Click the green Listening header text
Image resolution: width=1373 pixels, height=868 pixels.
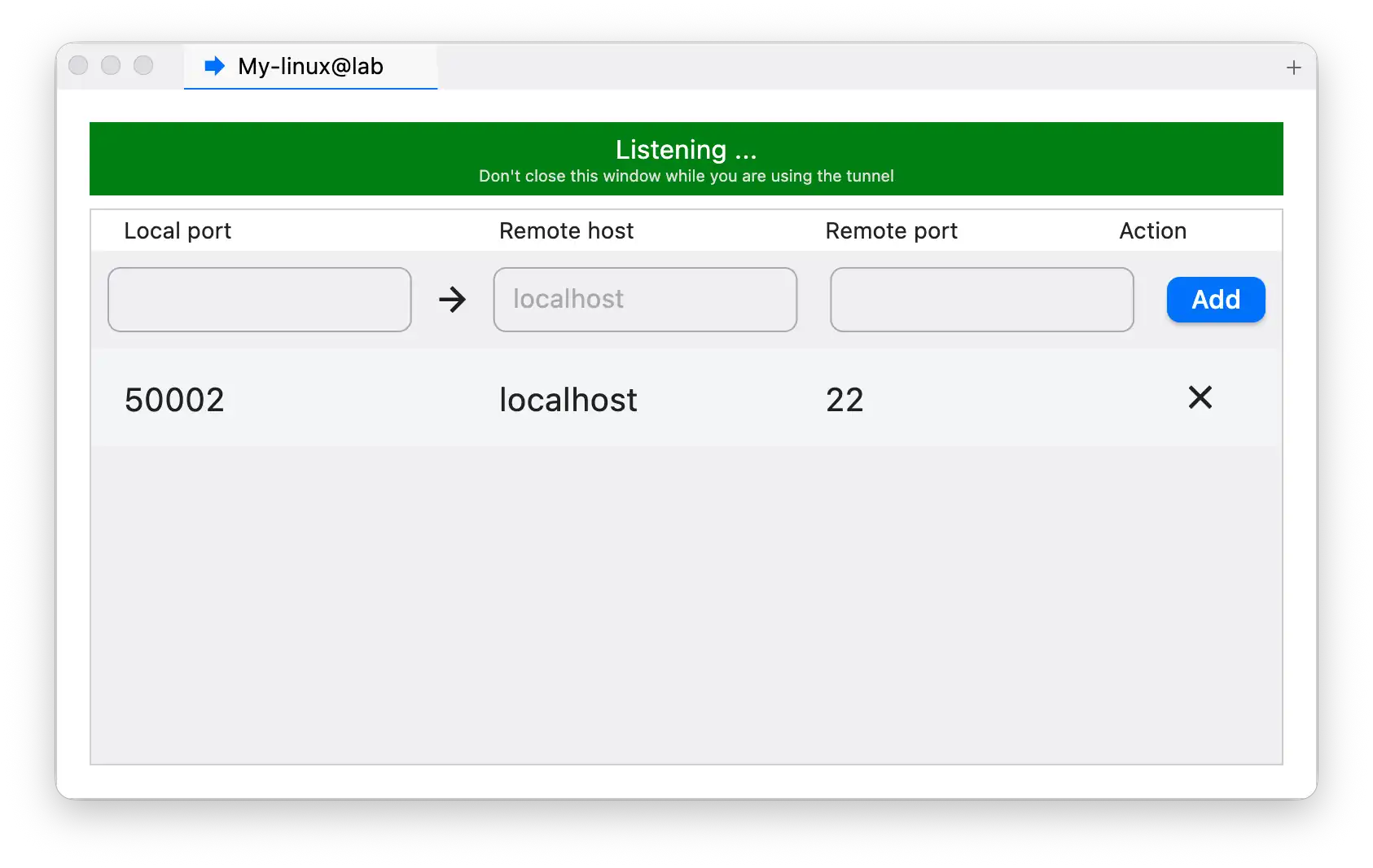(x=685, y=149)
